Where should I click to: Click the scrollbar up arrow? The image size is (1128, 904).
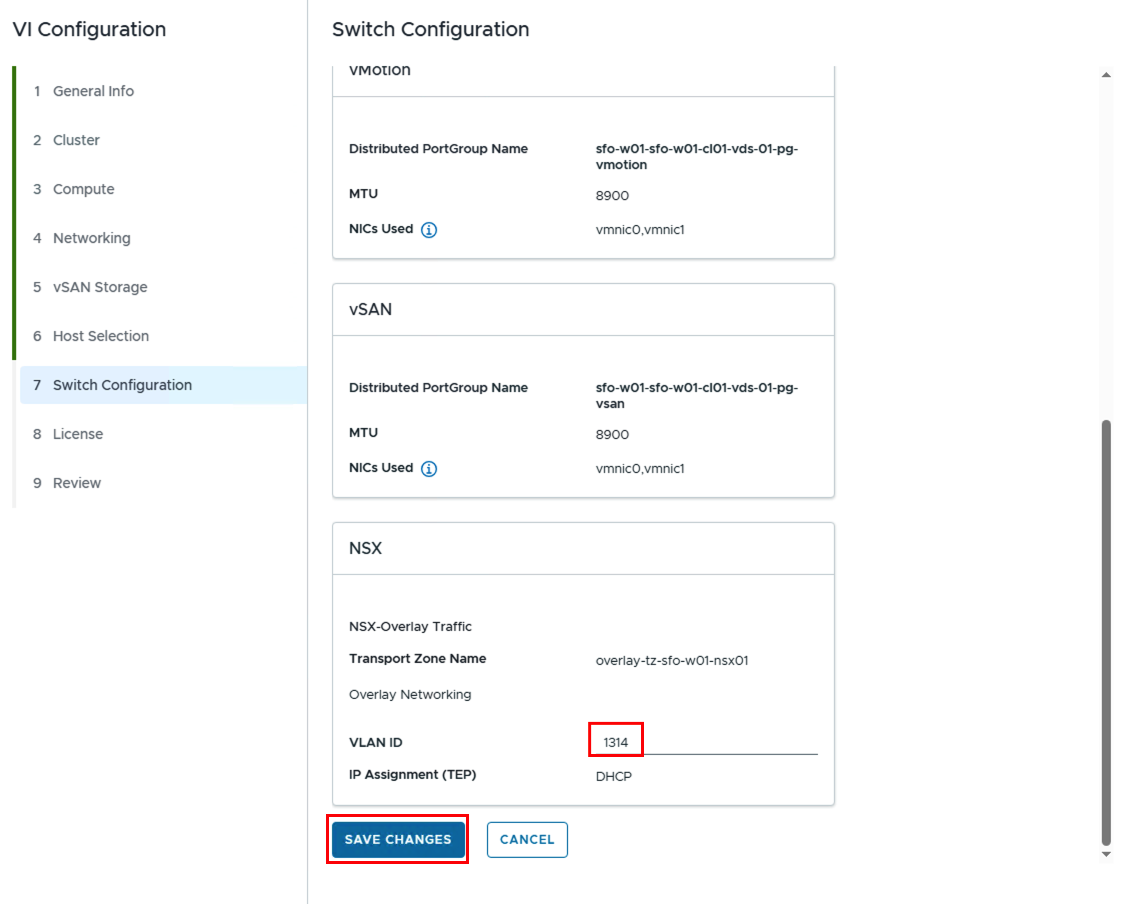point(1106,75)
